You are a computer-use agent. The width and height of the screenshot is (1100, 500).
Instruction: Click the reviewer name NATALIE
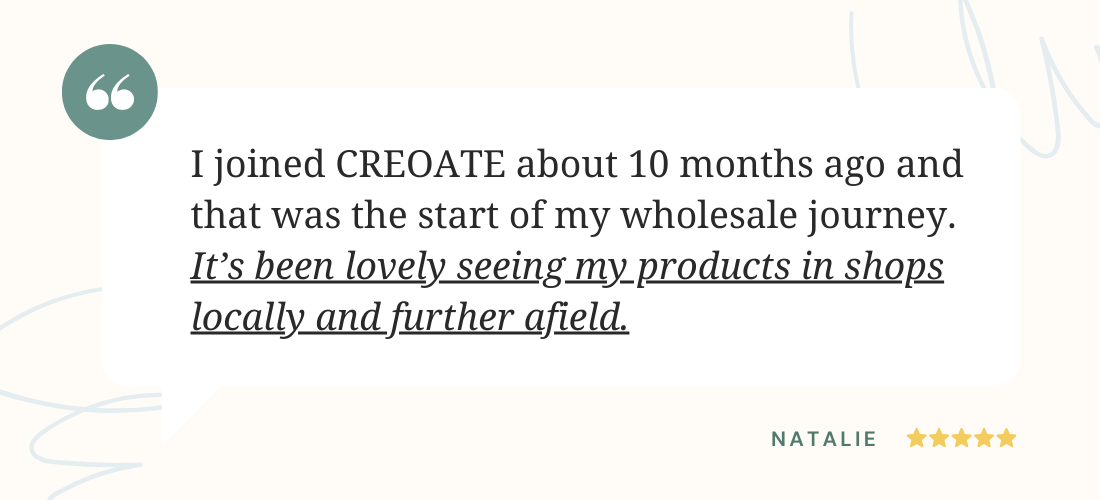click(x=824, y=439)
